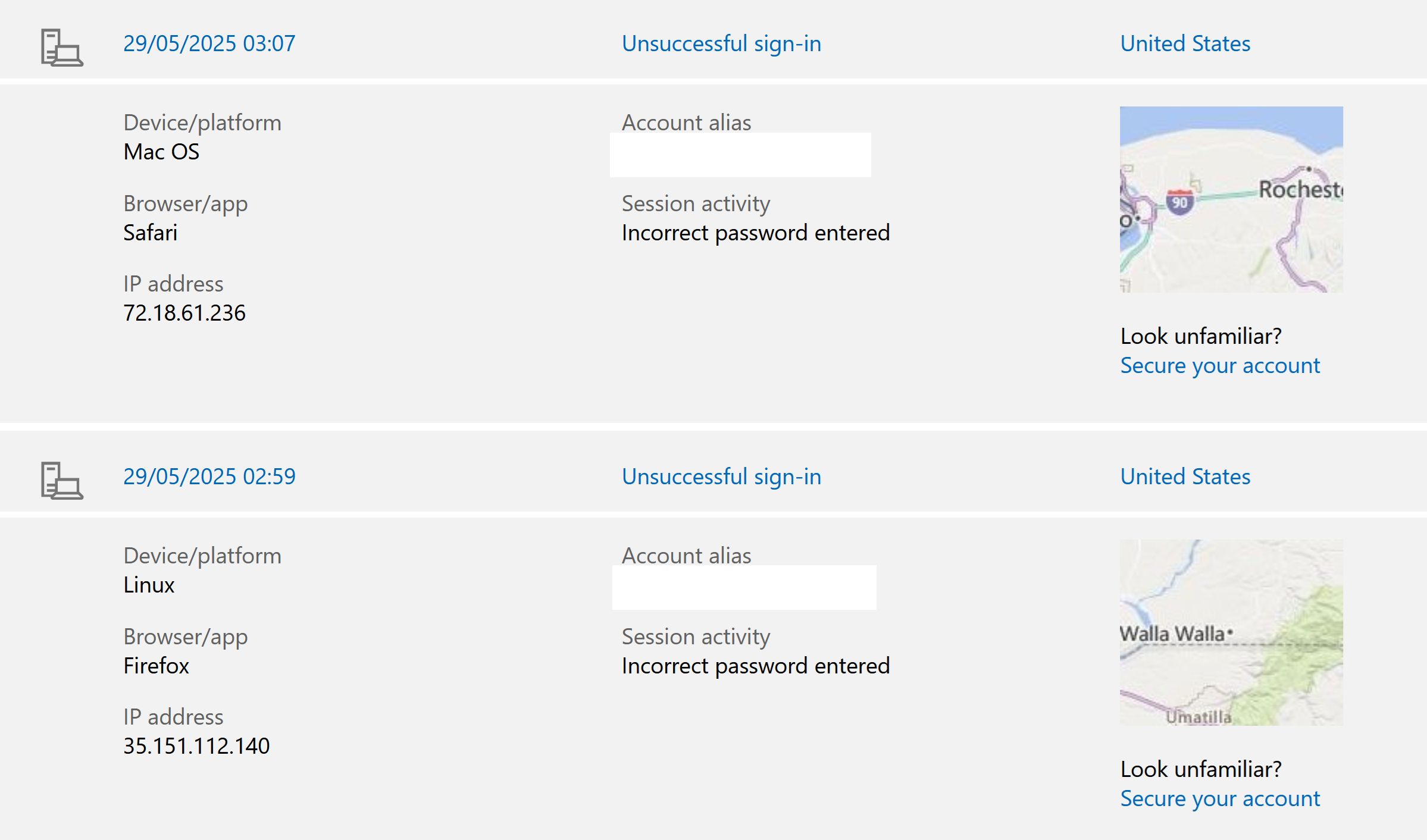Viewport: 1427px width, 840px height.
Task: Click Secure your account under Walla Walla map
Action: [1220, 799]
